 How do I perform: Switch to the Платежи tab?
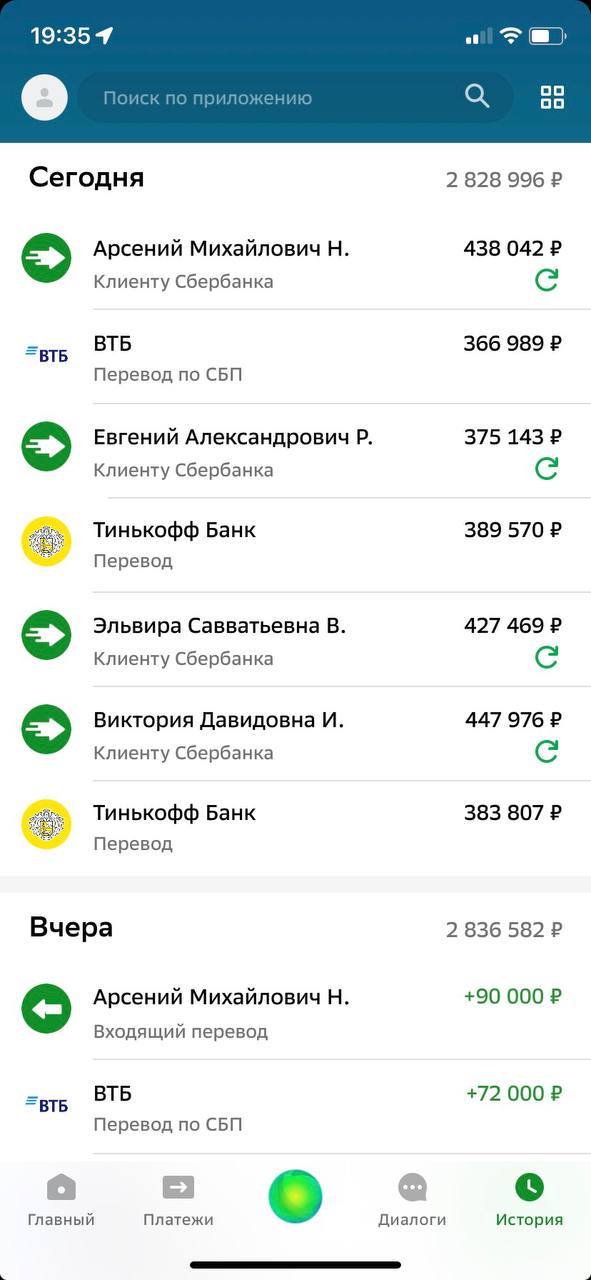click(178, 1200)
